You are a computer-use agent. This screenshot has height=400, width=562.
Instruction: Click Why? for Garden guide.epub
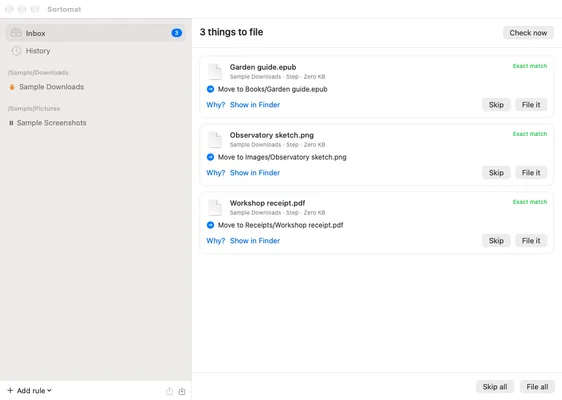pos(215,105)
